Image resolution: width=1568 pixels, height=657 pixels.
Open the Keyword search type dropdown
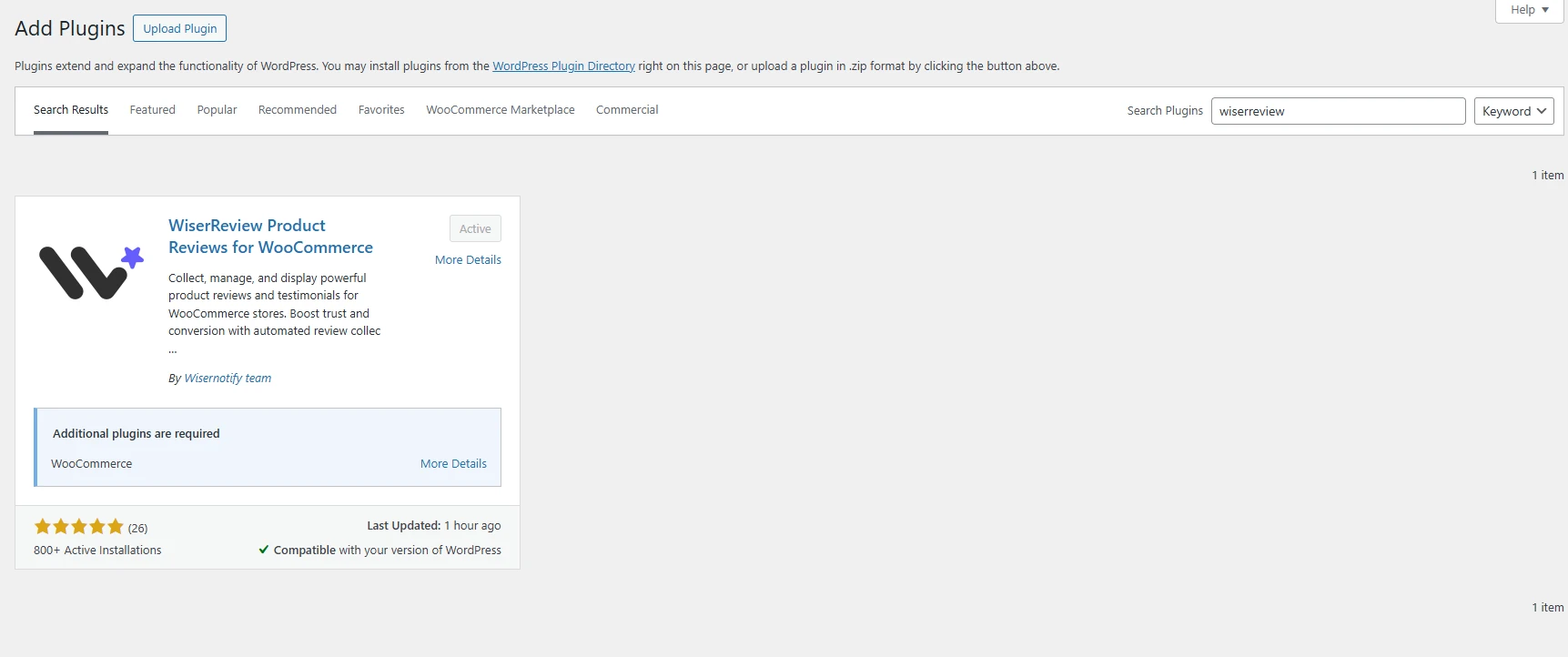[x=1514, y=111]
